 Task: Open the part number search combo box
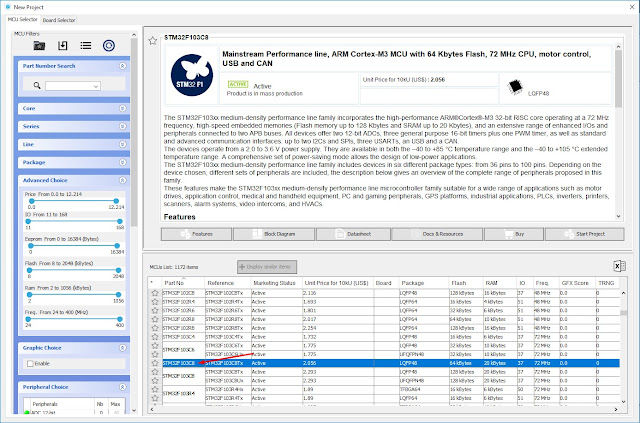pos(73,86)
